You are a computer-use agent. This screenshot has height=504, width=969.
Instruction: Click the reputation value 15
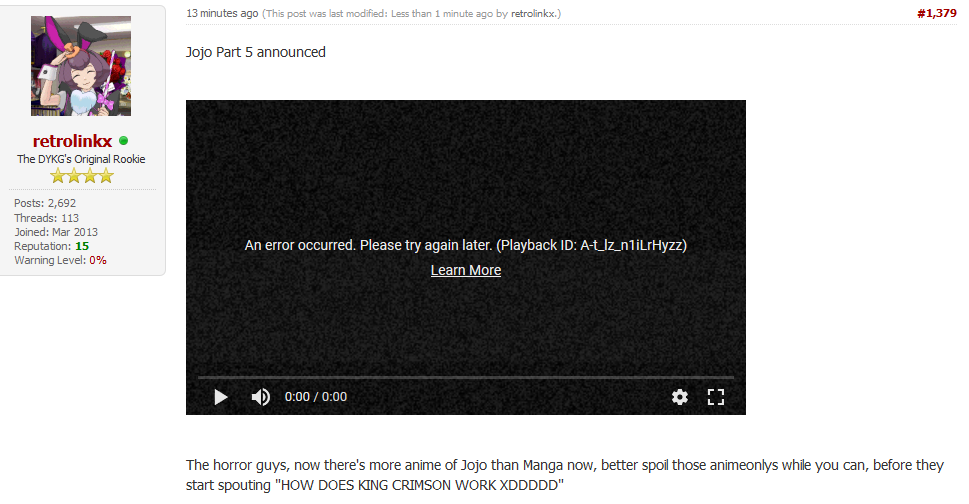click(82, 246)
